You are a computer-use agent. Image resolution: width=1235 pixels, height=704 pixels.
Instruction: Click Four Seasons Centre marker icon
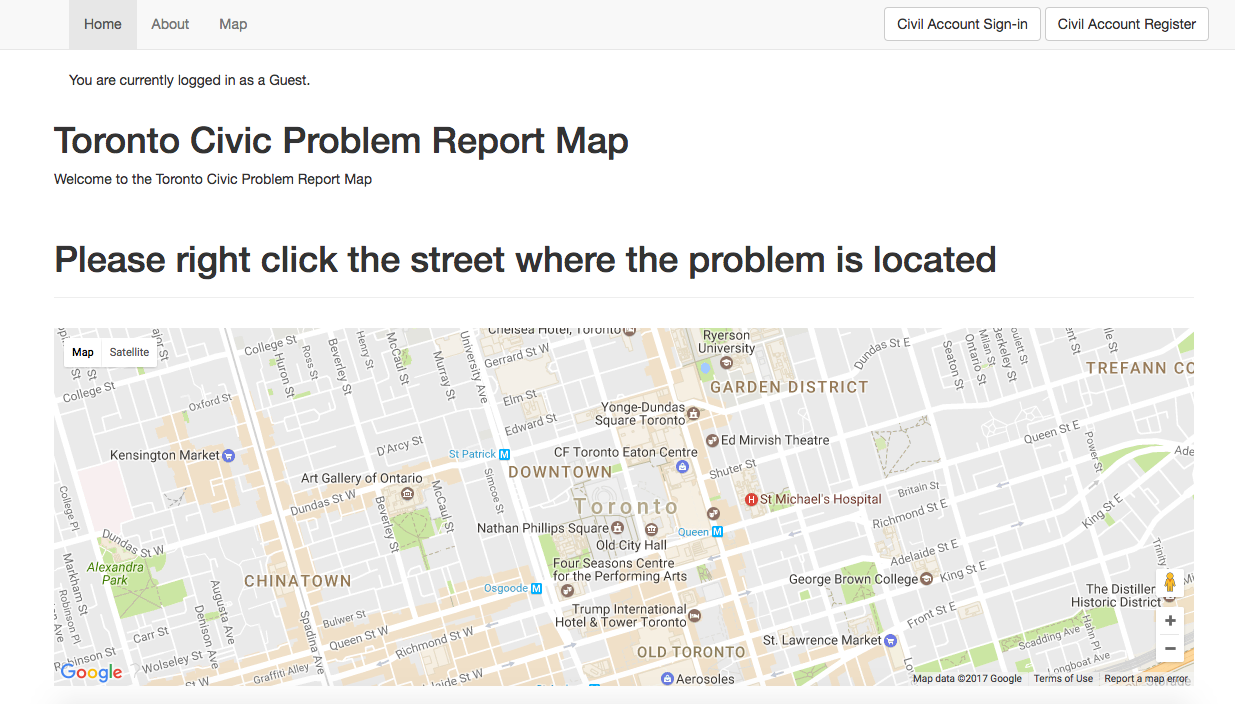tap(567, 591)
